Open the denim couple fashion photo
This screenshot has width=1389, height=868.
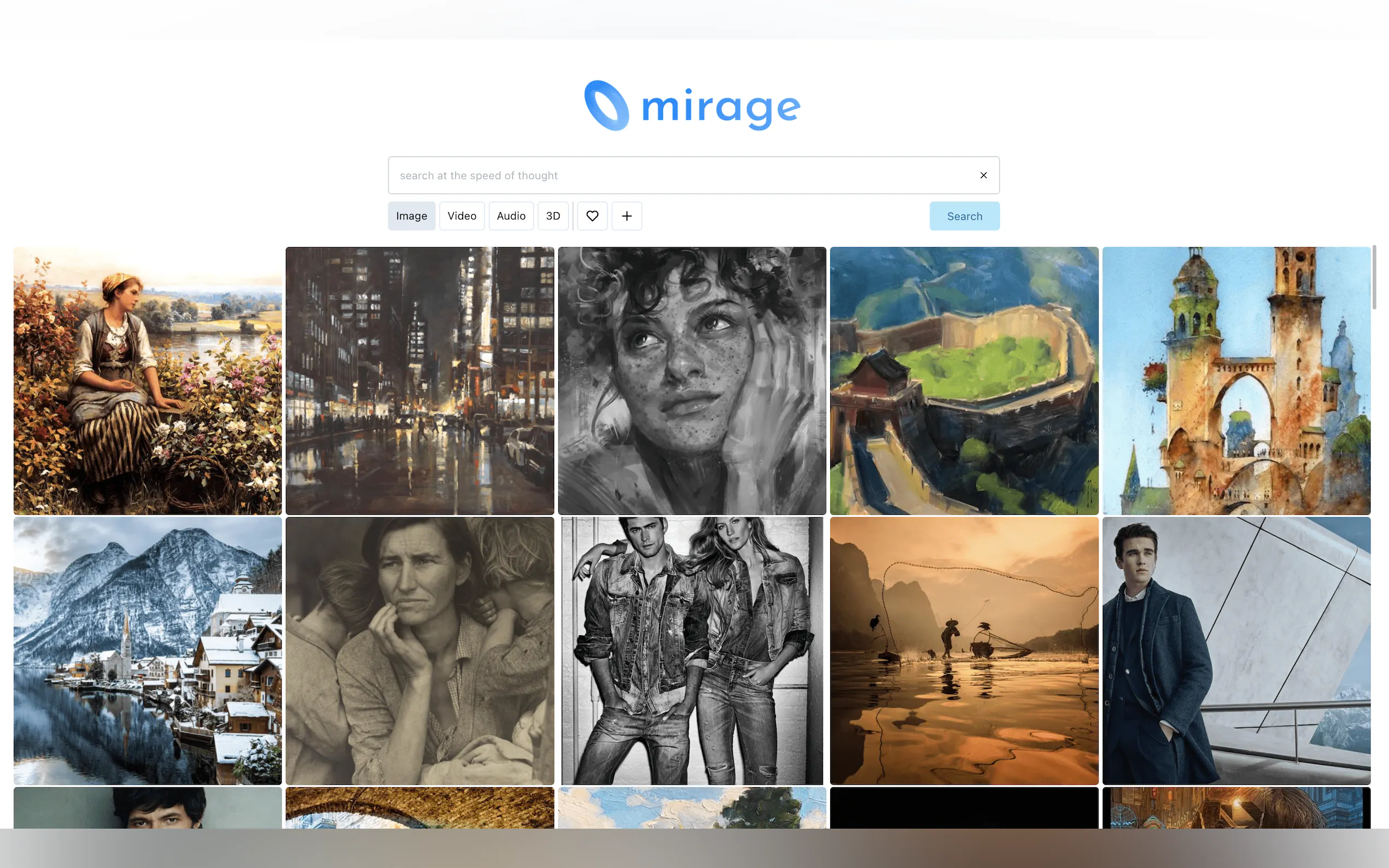(692, 650)
